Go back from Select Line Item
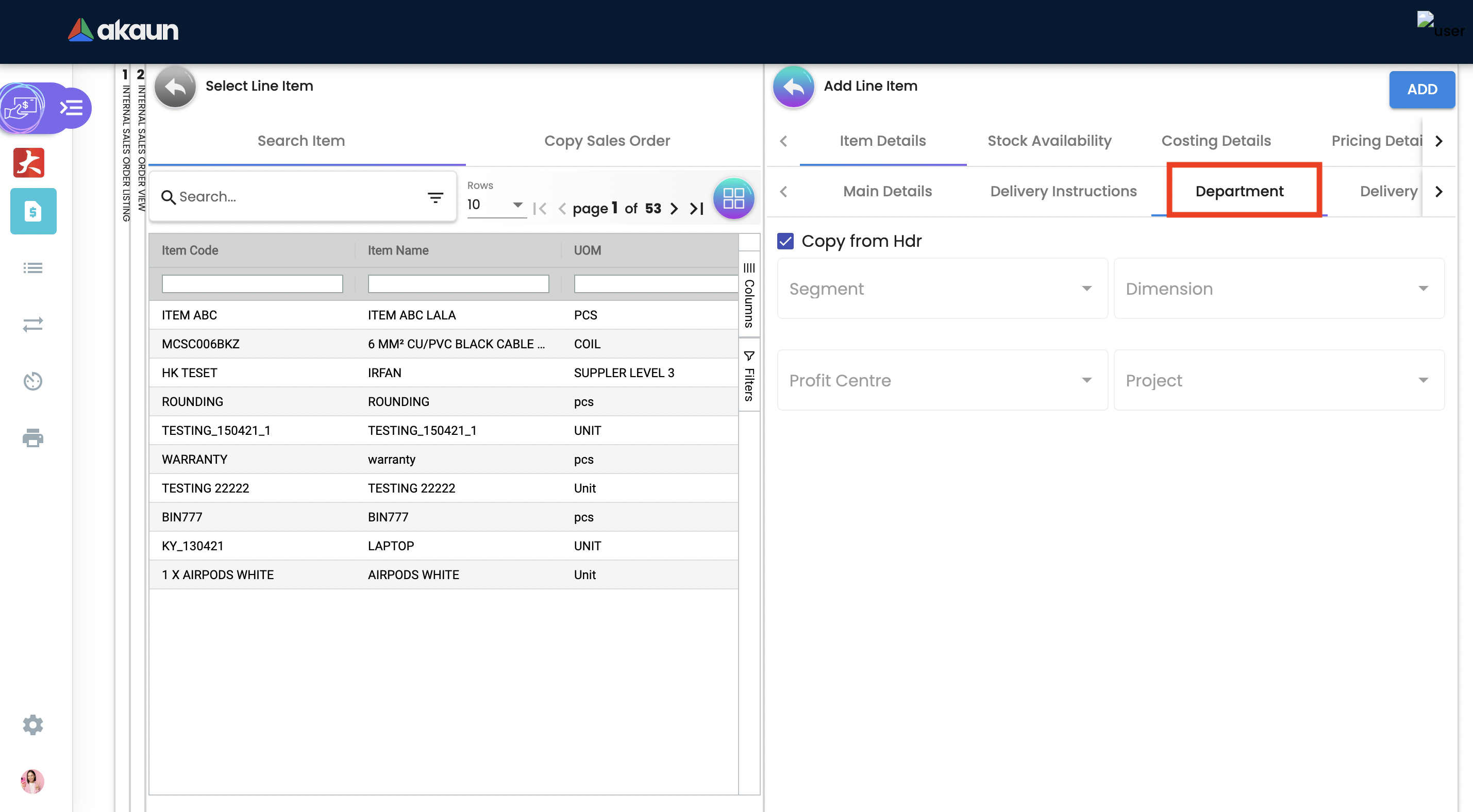1473x812 pixels. pyautogui.click(x=175, y=87)
